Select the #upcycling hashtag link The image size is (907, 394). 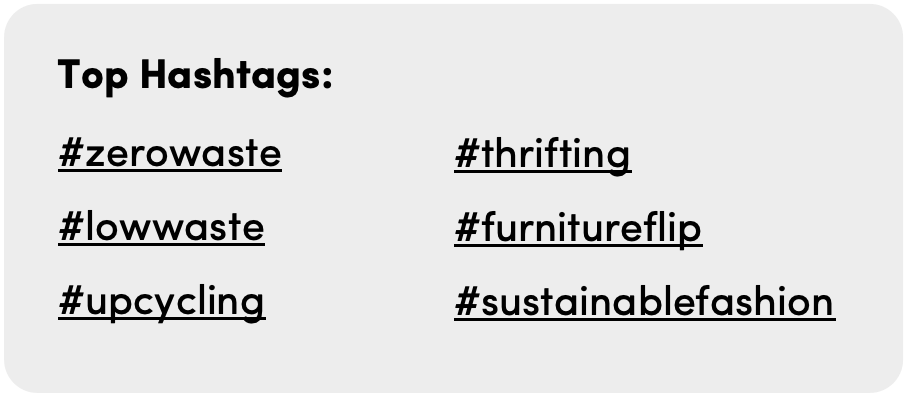162,303
